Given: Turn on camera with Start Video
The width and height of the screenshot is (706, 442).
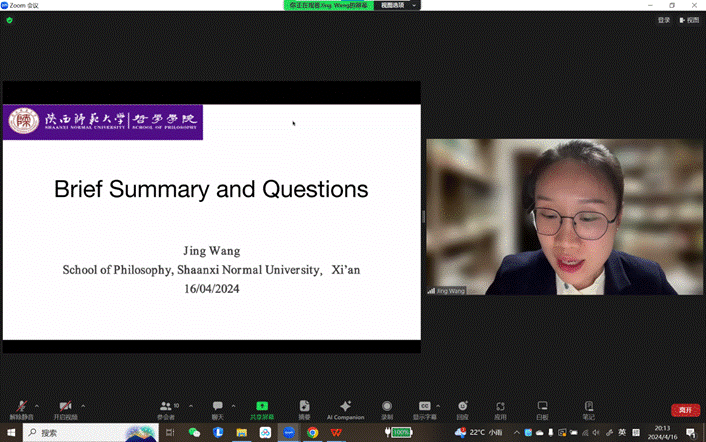Looking at the screenshot, I should pos(65,407).
